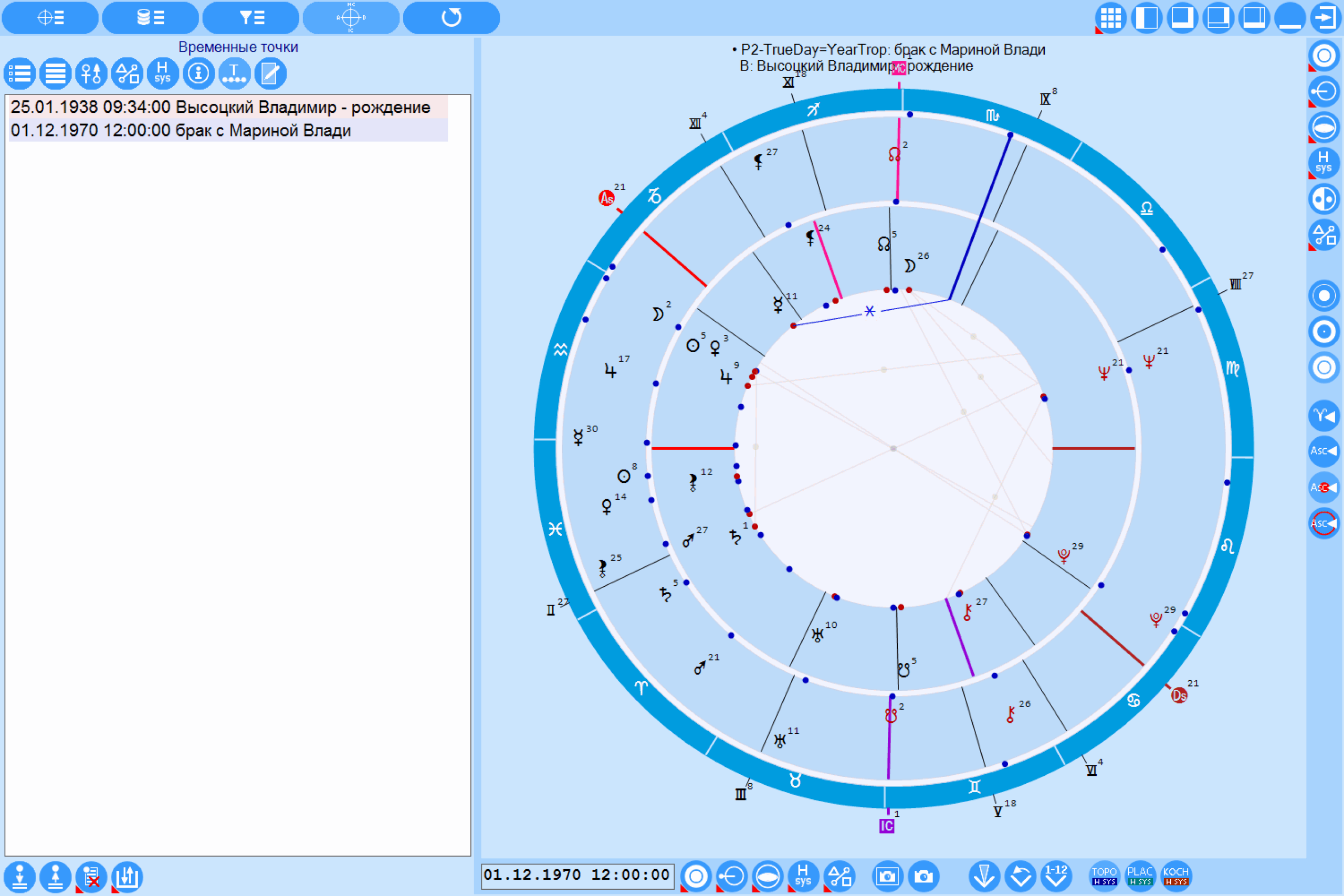
Task: Open ring chart type dropdown in right sidebar
Action: 1324,56
